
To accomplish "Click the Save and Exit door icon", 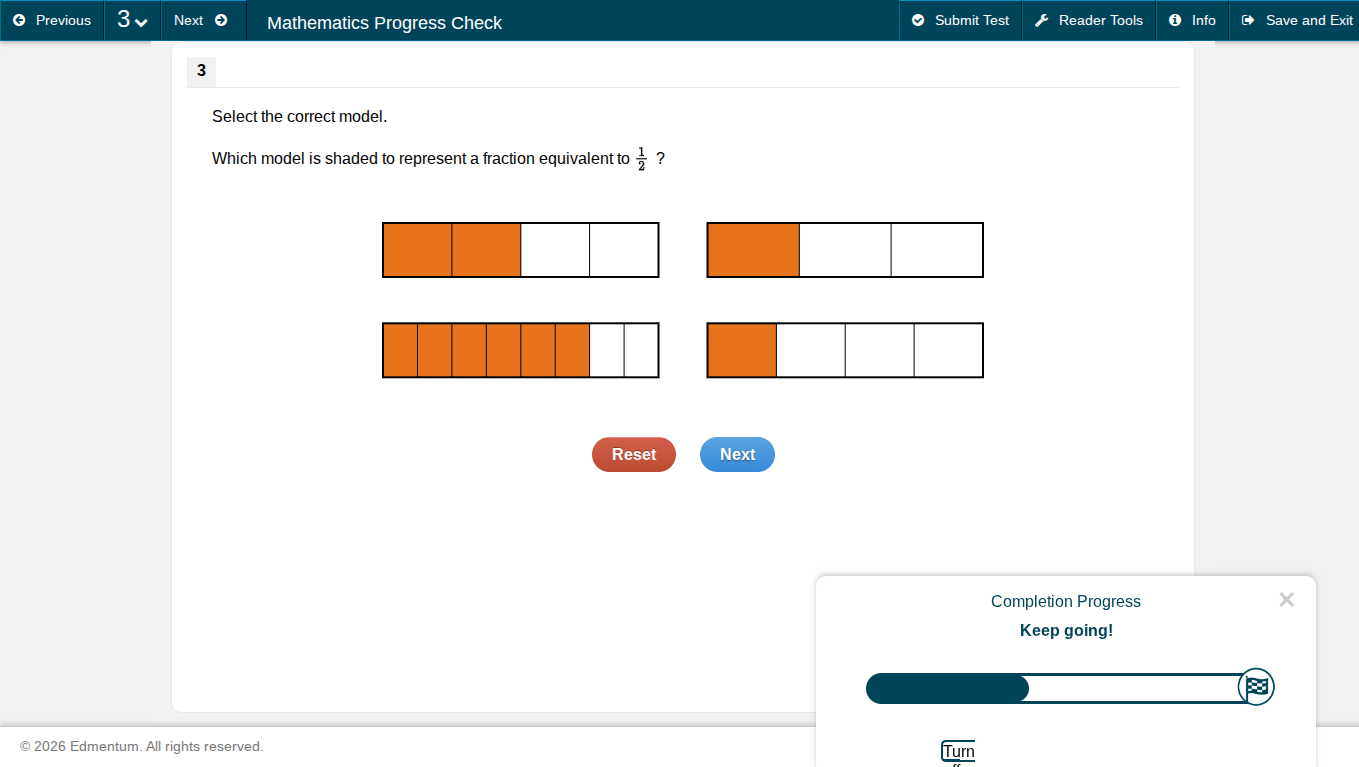I will point(1247,20).
